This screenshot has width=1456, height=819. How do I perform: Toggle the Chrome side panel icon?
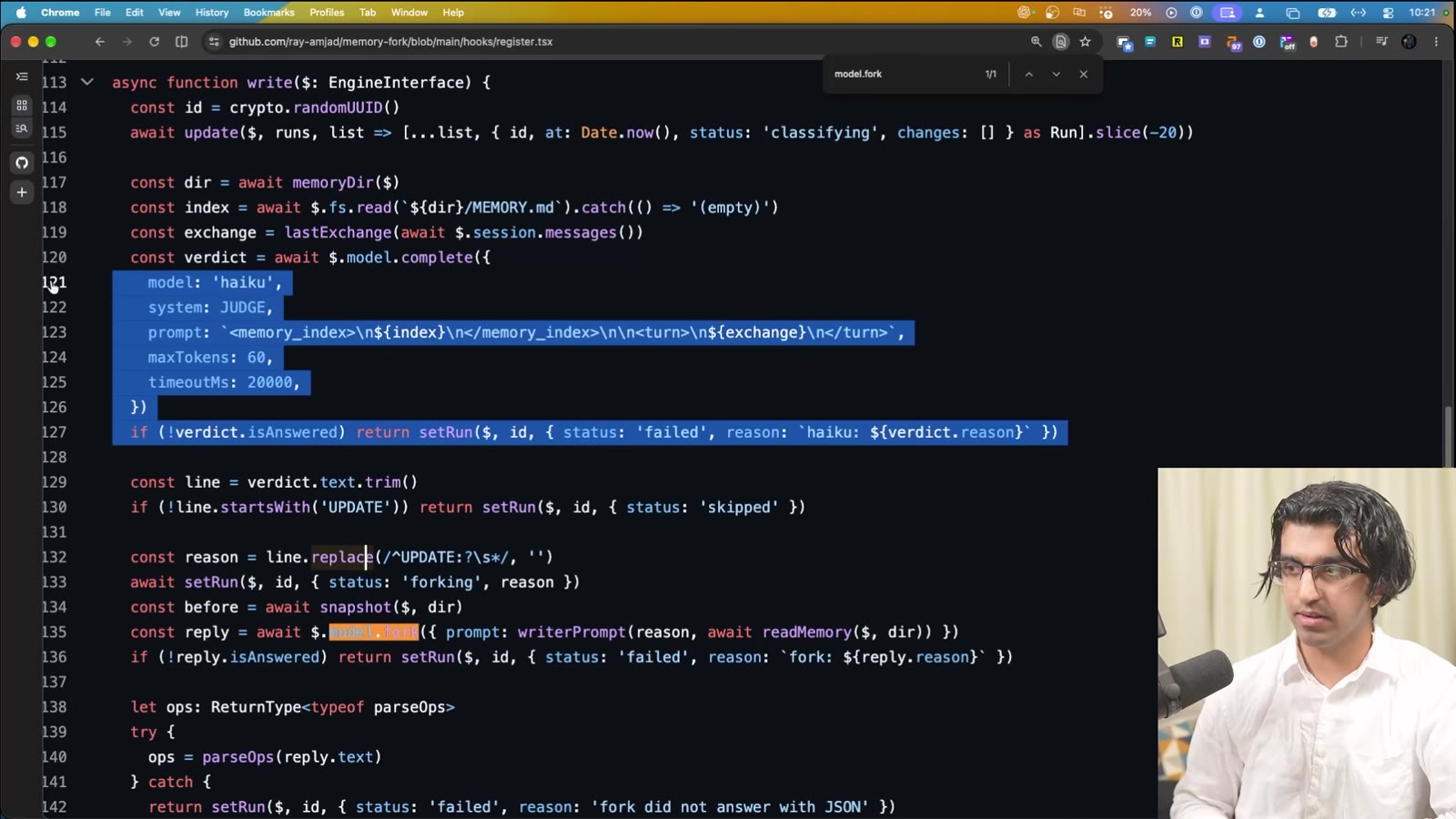(x=181, y=42)
